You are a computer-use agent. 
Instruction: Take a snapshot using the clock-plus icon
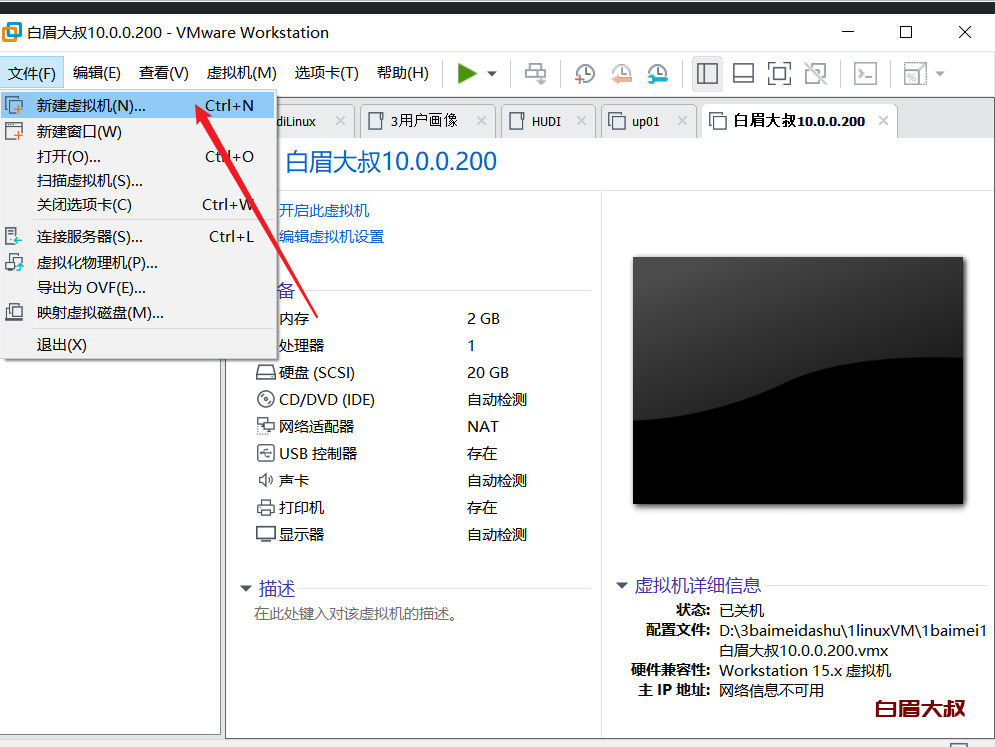[584, 74]
